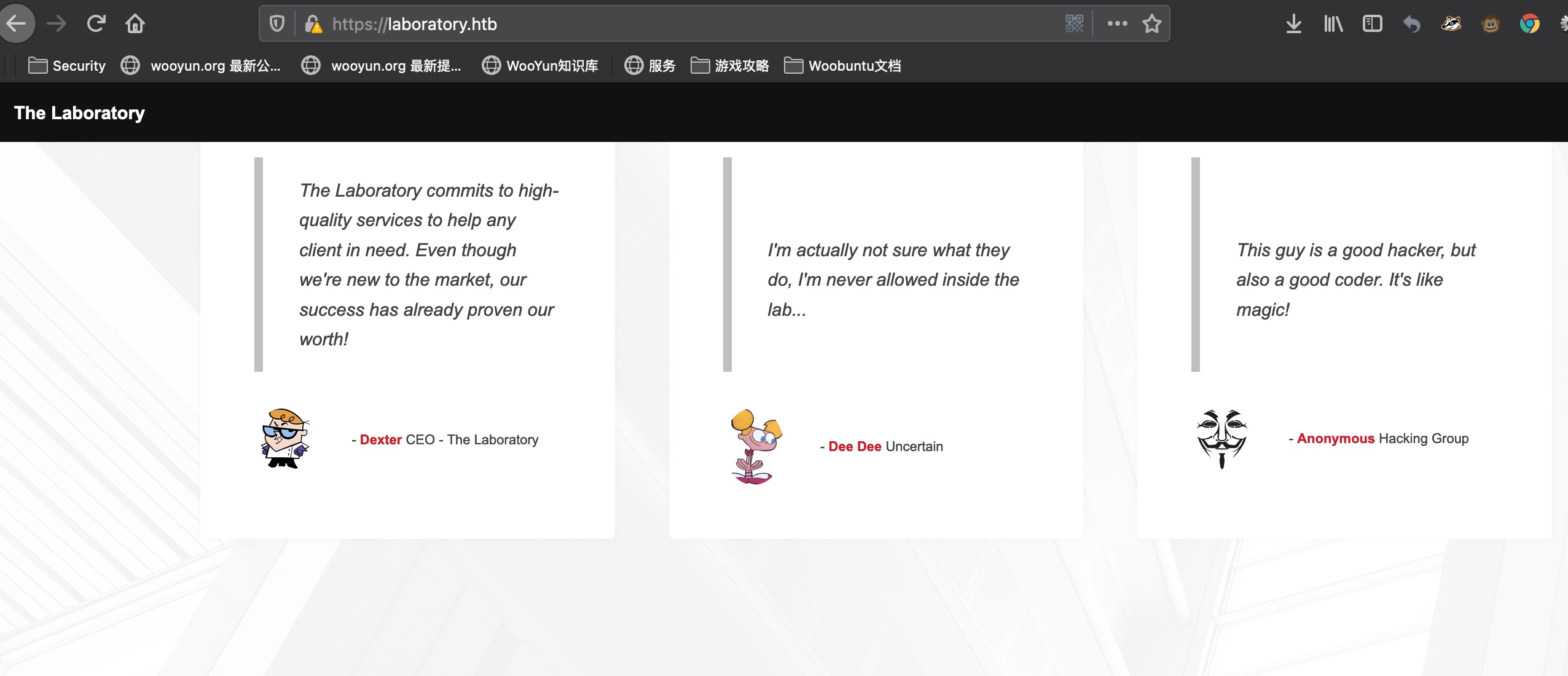The image size is (1568, 676).
Task: Open page actions three-dots menu
Action: [x=1117, y=24]
